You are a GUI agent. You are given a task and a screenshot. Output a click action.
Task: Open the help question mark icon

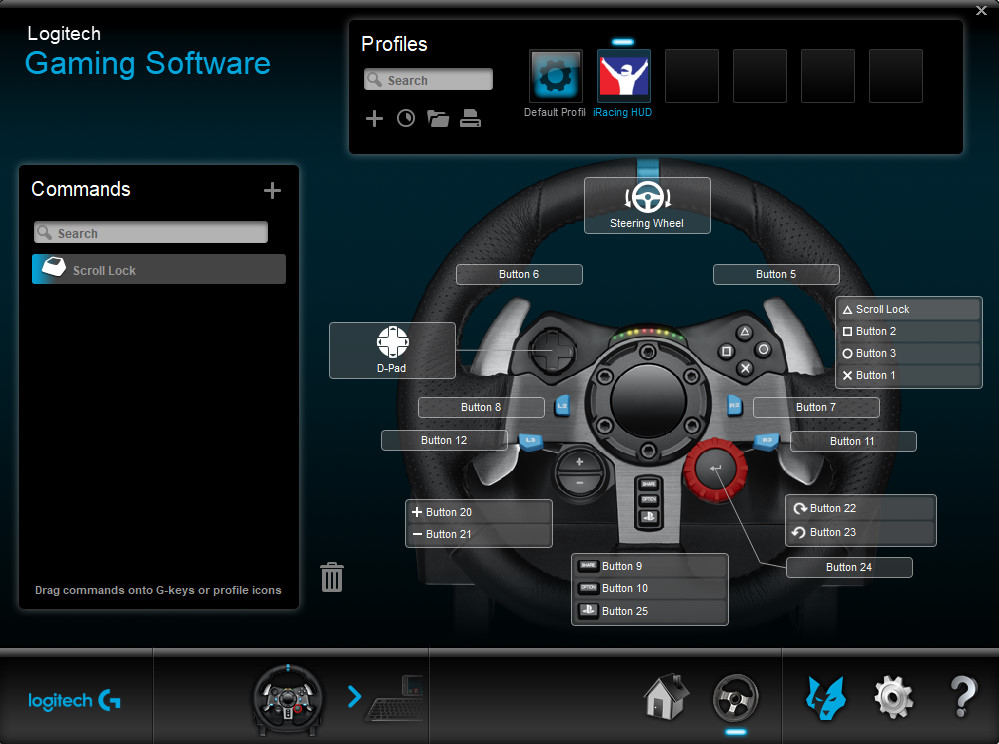tap(962, 696)
